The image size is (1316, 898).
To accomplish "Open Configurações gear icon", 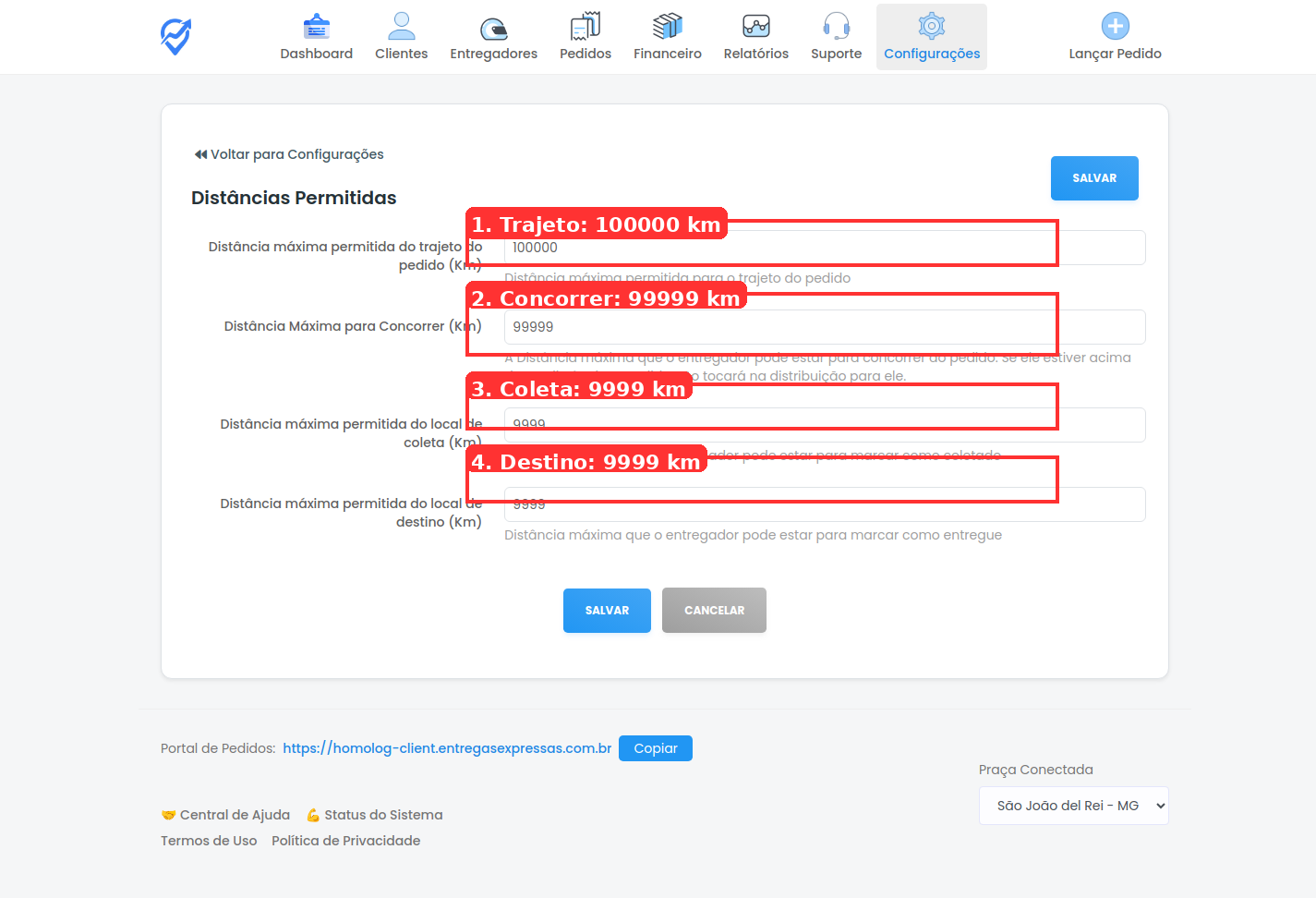I will [x=931, y=26].
